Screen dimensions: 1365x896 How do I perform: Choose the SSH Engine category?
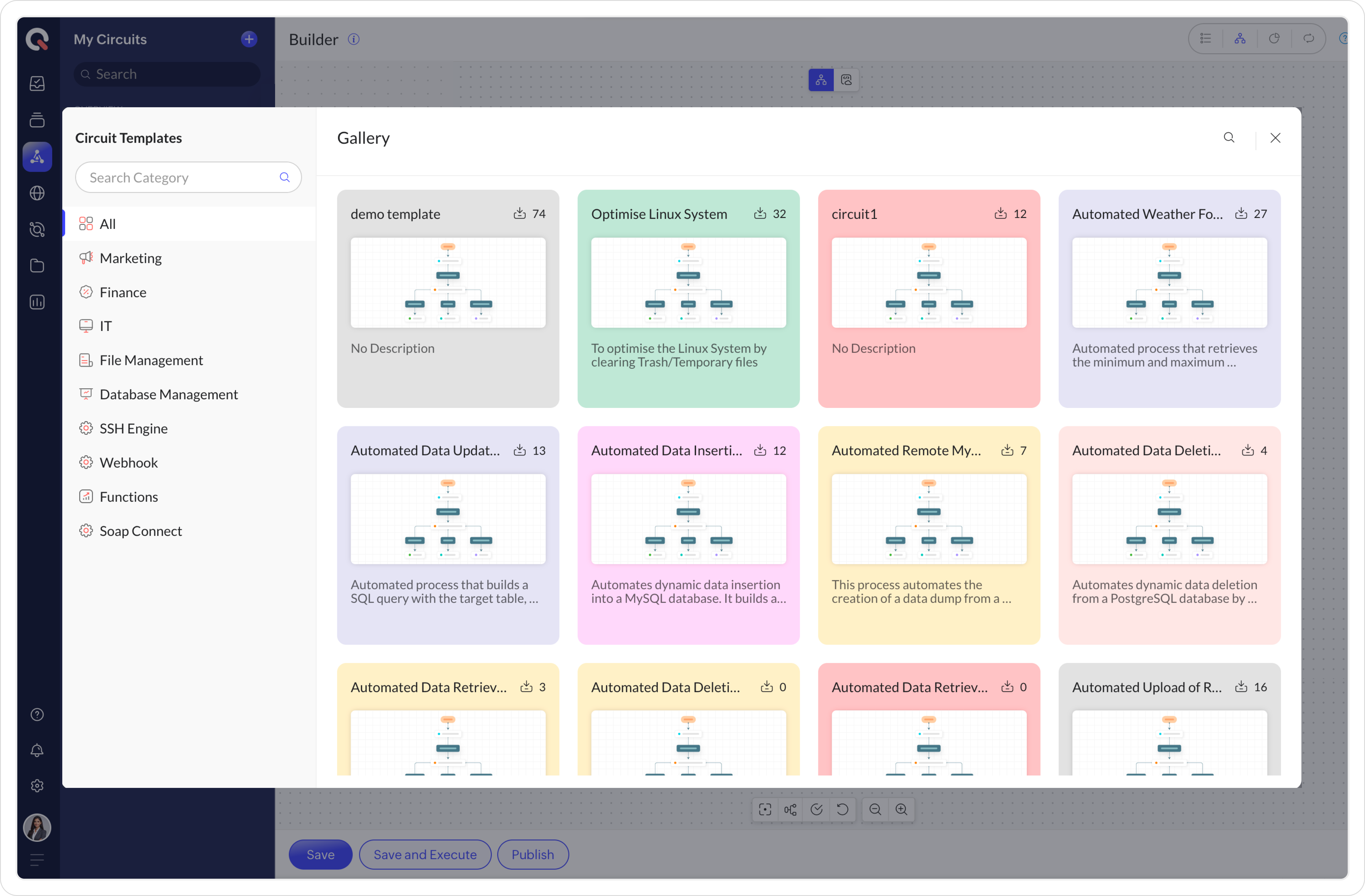(134, 428)
